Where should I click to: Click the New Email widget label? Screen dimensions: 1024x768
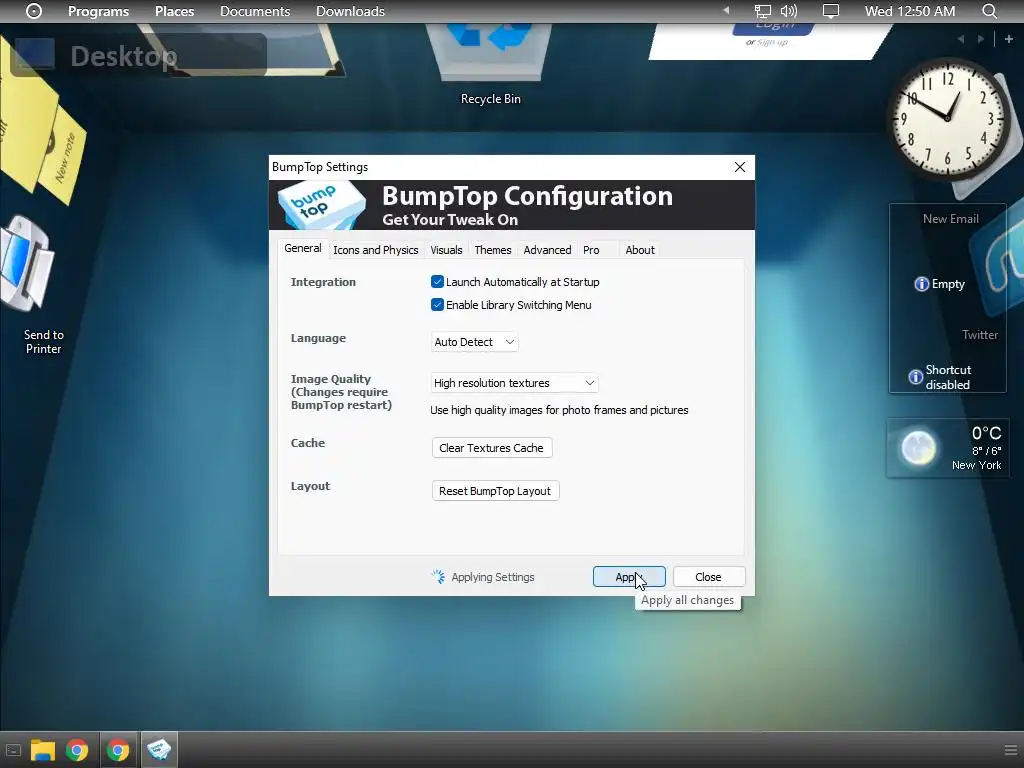tap(950, 219)
